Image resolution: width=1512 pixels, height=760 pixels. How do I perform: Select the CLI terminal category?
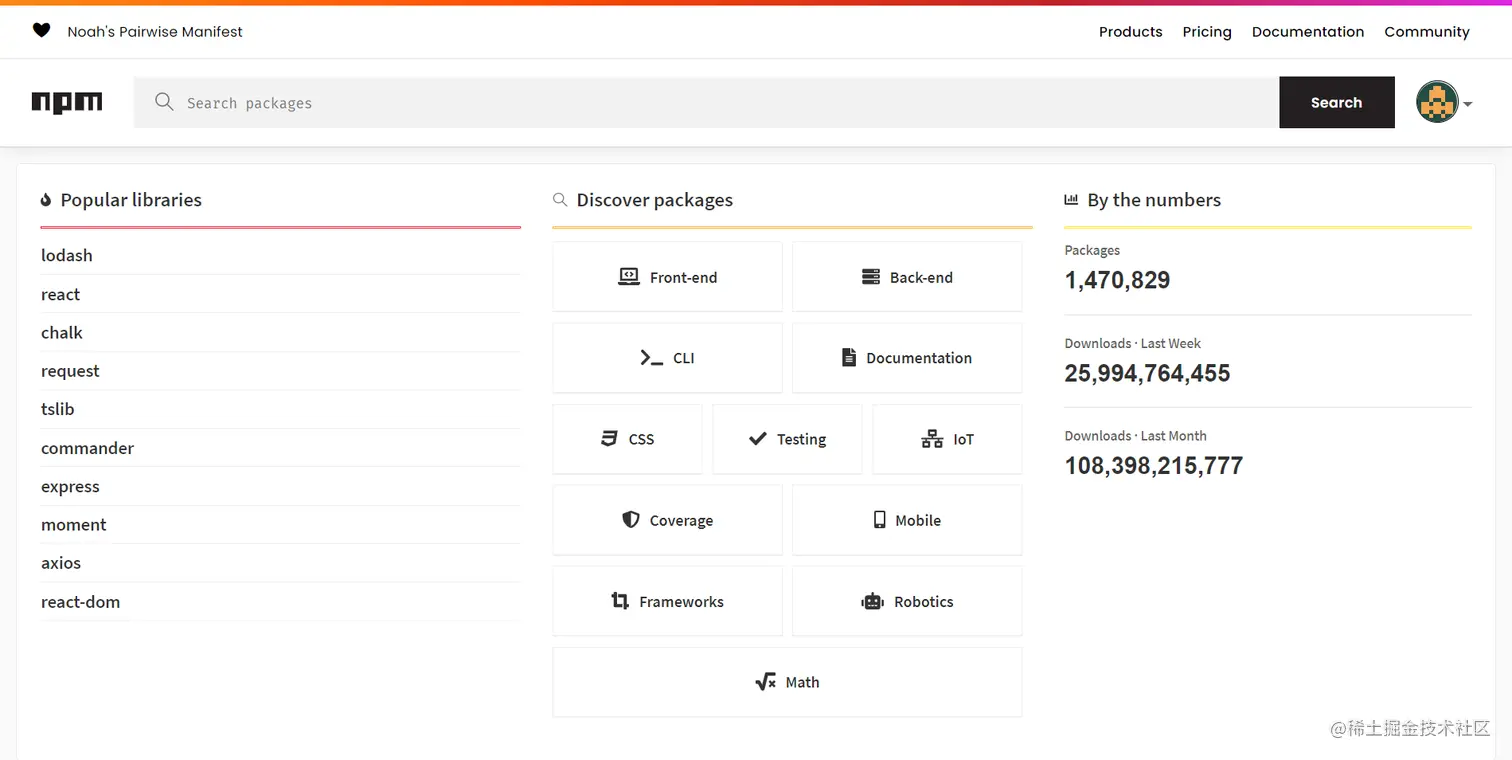[x=667, y=358]
